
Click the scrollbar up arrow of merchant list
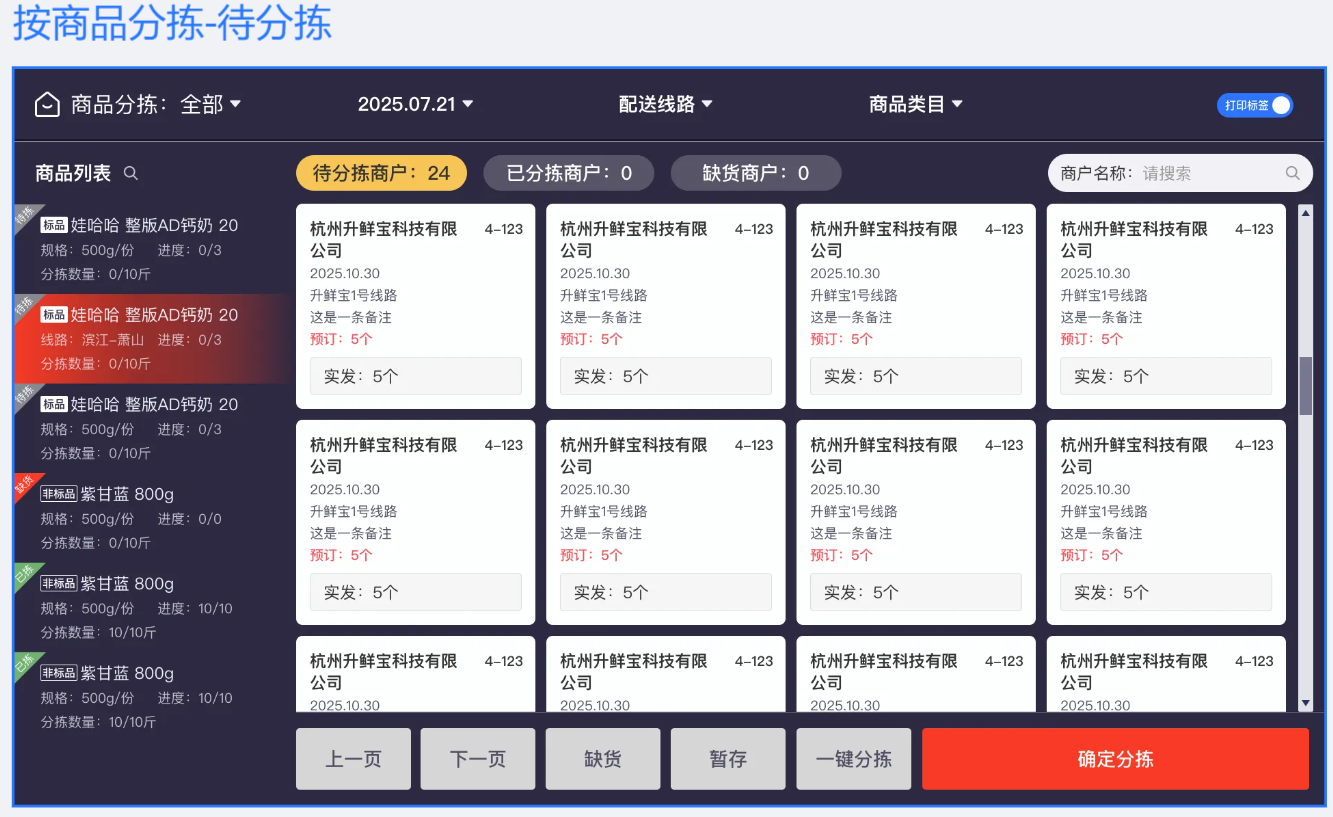(1305, 212)
